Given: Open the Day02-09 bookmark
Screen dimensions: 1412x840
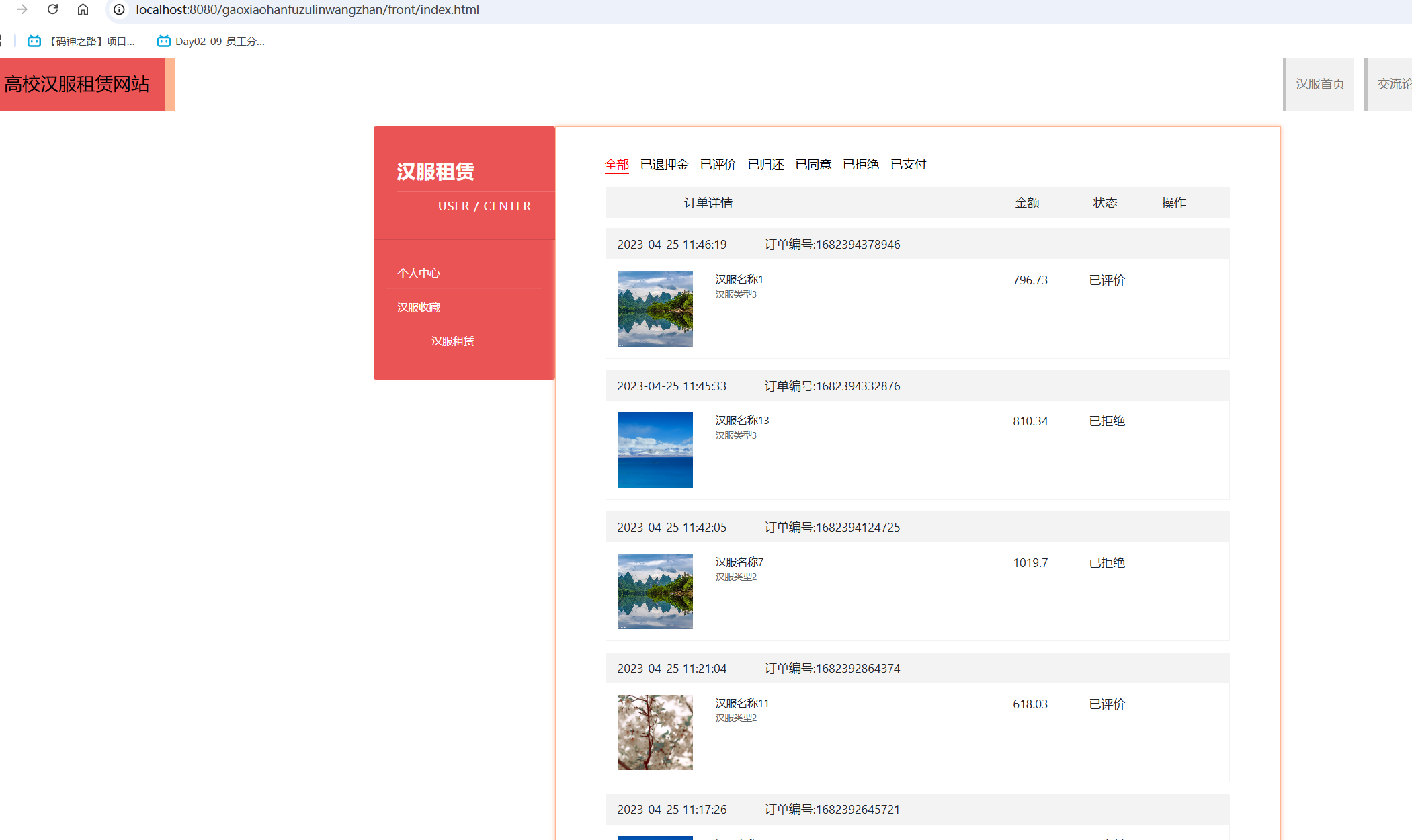Looking at the screenshot, I should (x=211, y=41).
